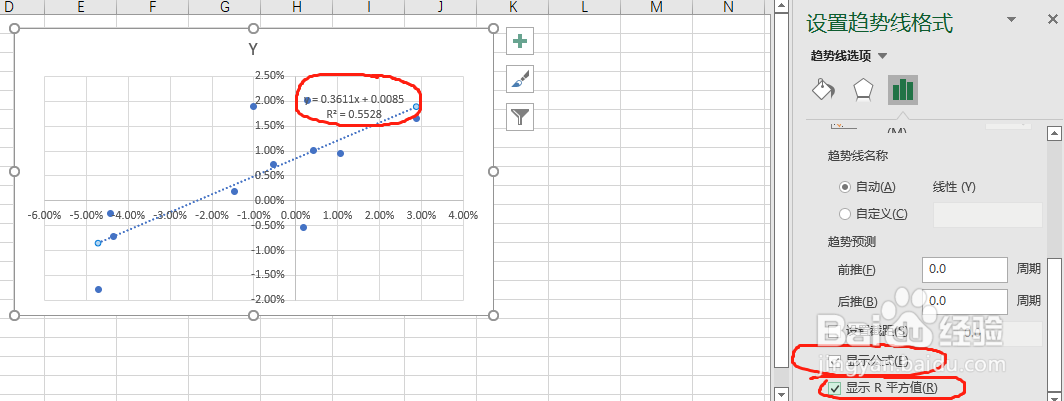The image size is (1064, 401).
Task: Select column header F
Action: click(x=153, y=7)
